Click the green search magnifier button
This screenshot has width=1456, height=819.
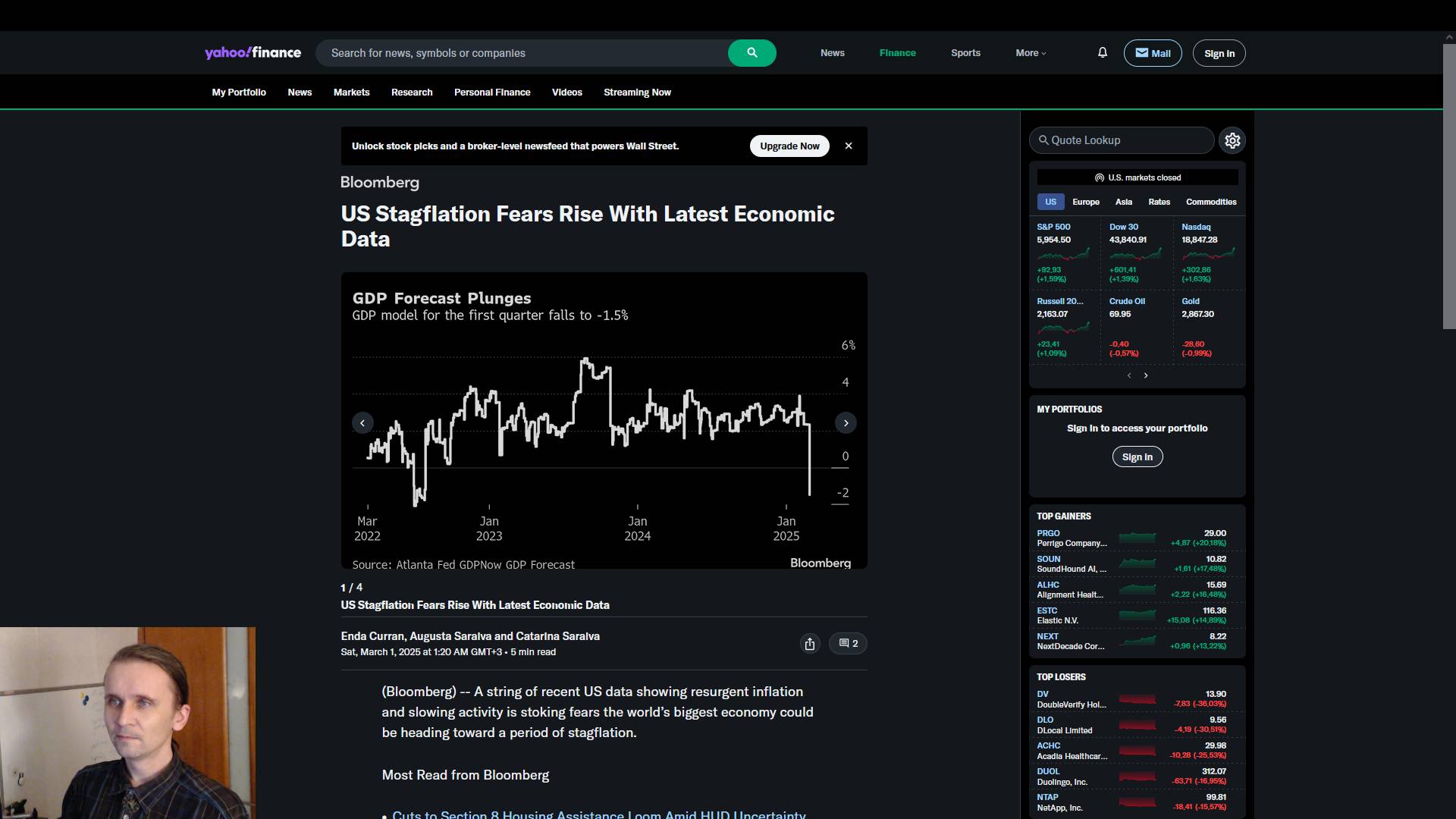[752, 53]
